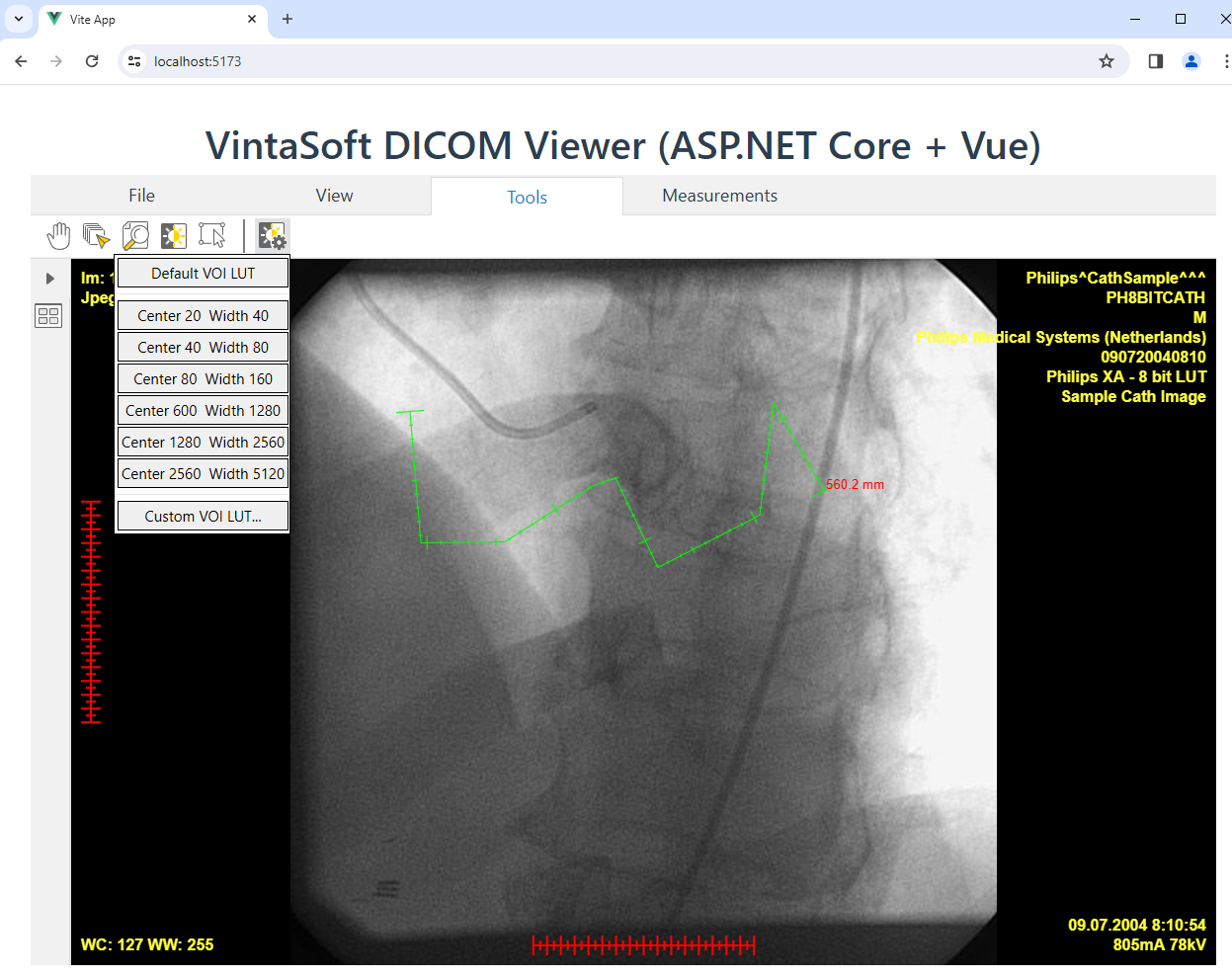Choose Default VOI LUT preset
The width and height of the screenshot is (1232, 978).
[203, 274]
